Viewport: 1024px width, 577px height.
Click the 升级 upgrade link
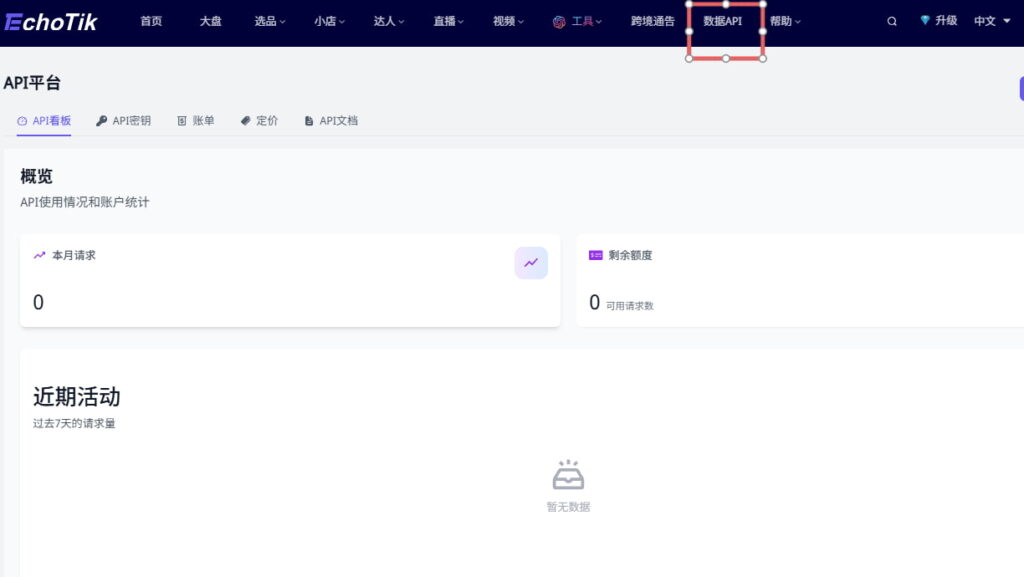[x=945, y=20]
